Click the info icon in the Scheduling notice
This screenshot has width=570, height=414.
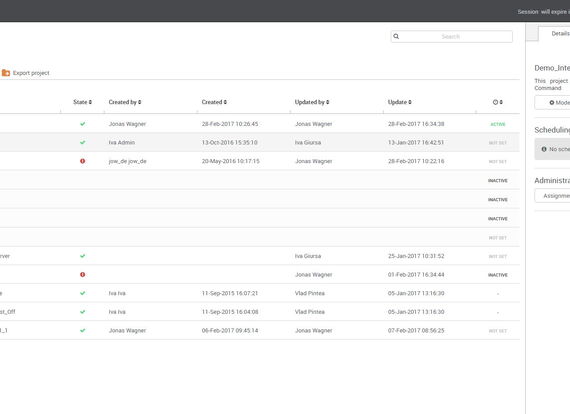pyautogui.click(x=544, y=149)
